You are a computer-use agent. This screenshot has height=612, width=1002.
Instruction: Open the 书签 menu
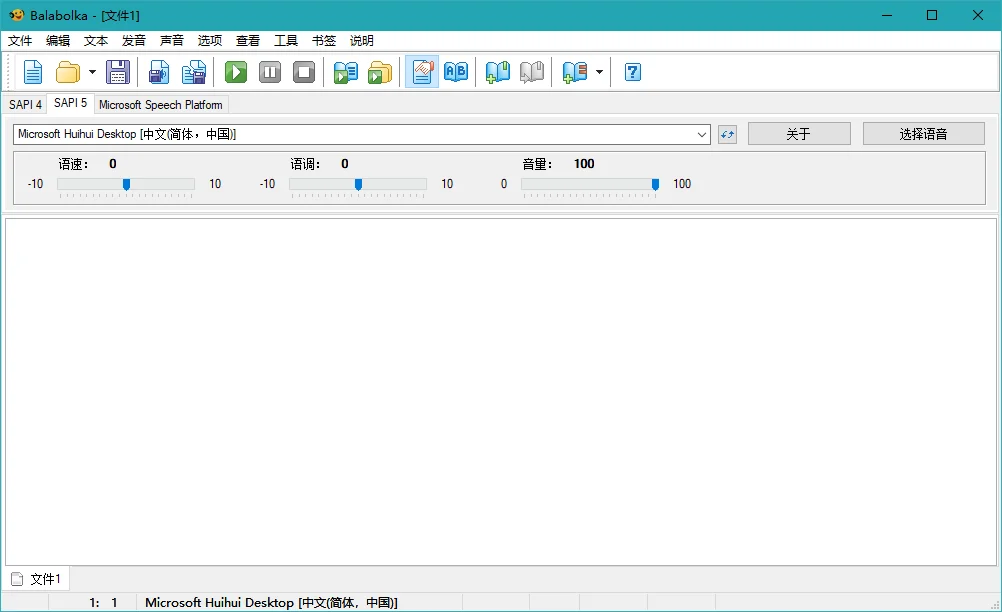click(x=324, y=41)
